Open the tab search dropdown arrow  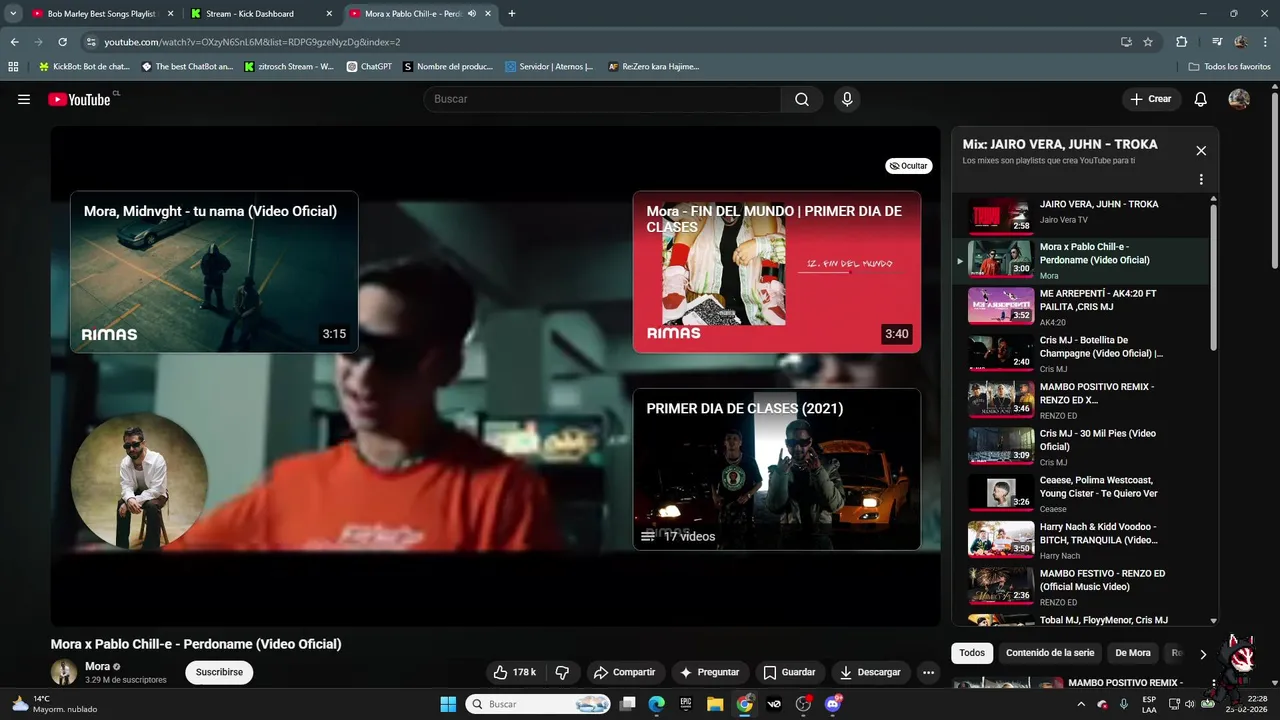pyautogui.click(x=13, y=14)
